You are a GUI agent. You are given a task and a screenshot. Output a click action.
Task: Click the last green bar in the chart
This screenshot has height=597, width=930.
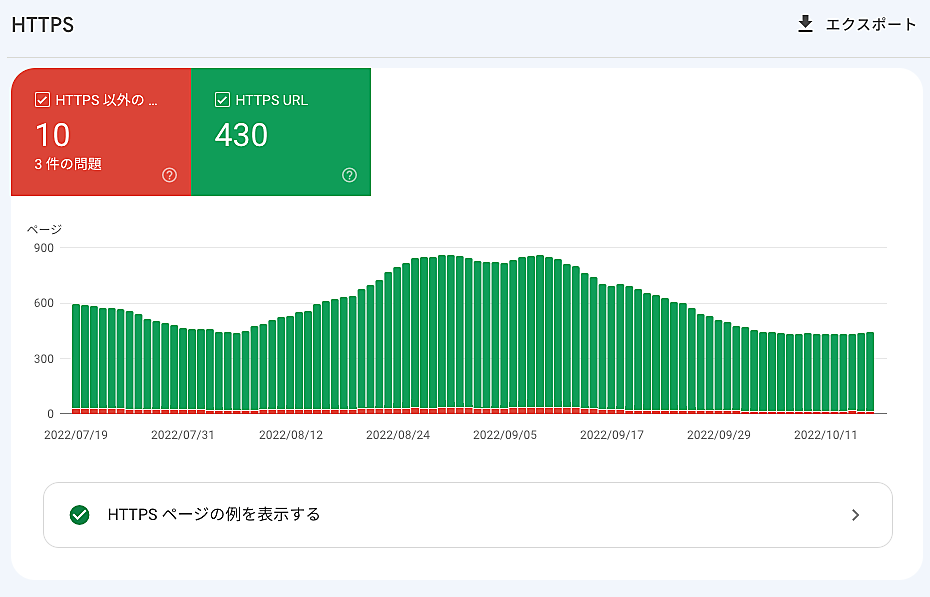click(870, 370)
